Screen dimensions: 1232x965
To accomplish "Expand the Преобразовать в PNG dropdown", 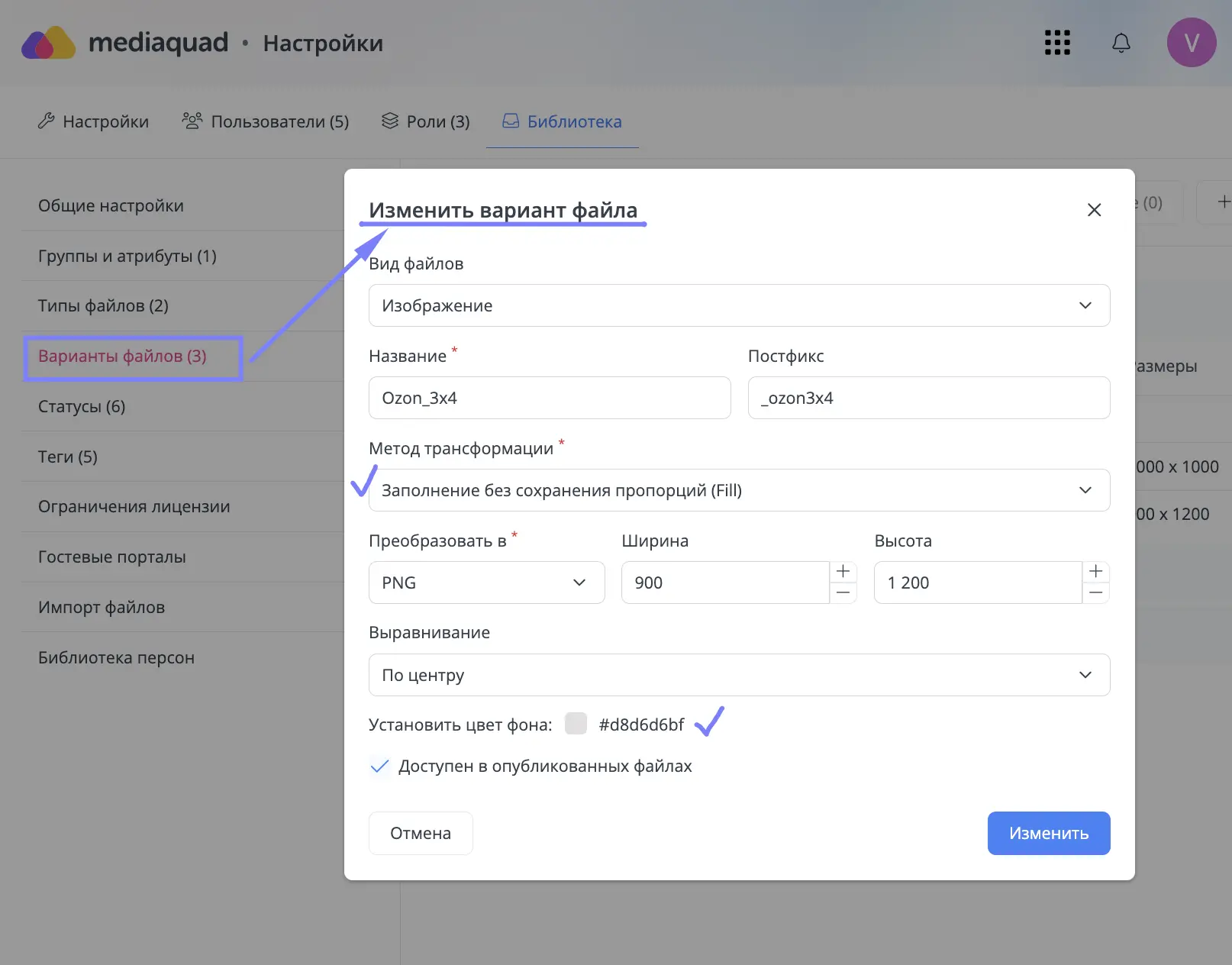I will point(486,583).
